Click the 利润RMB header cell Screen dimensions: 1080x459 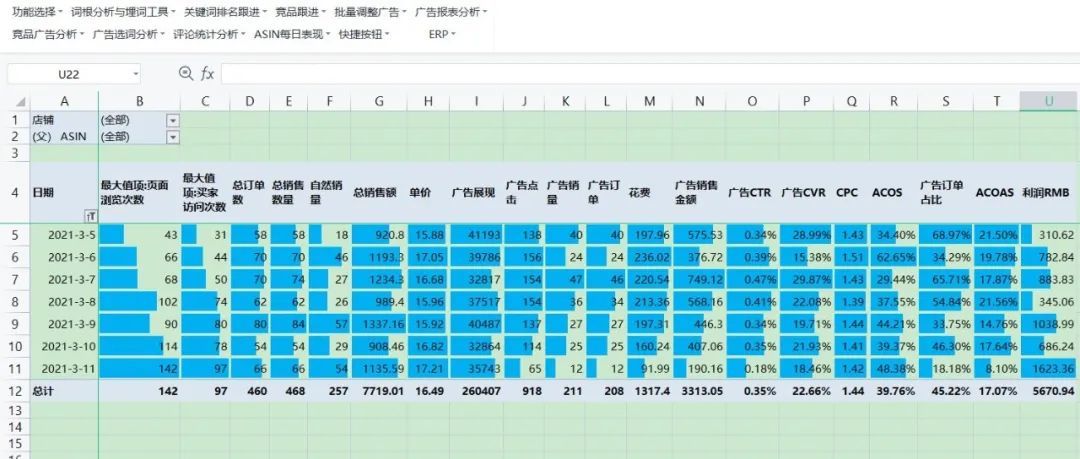click(x=1048, y=193)
